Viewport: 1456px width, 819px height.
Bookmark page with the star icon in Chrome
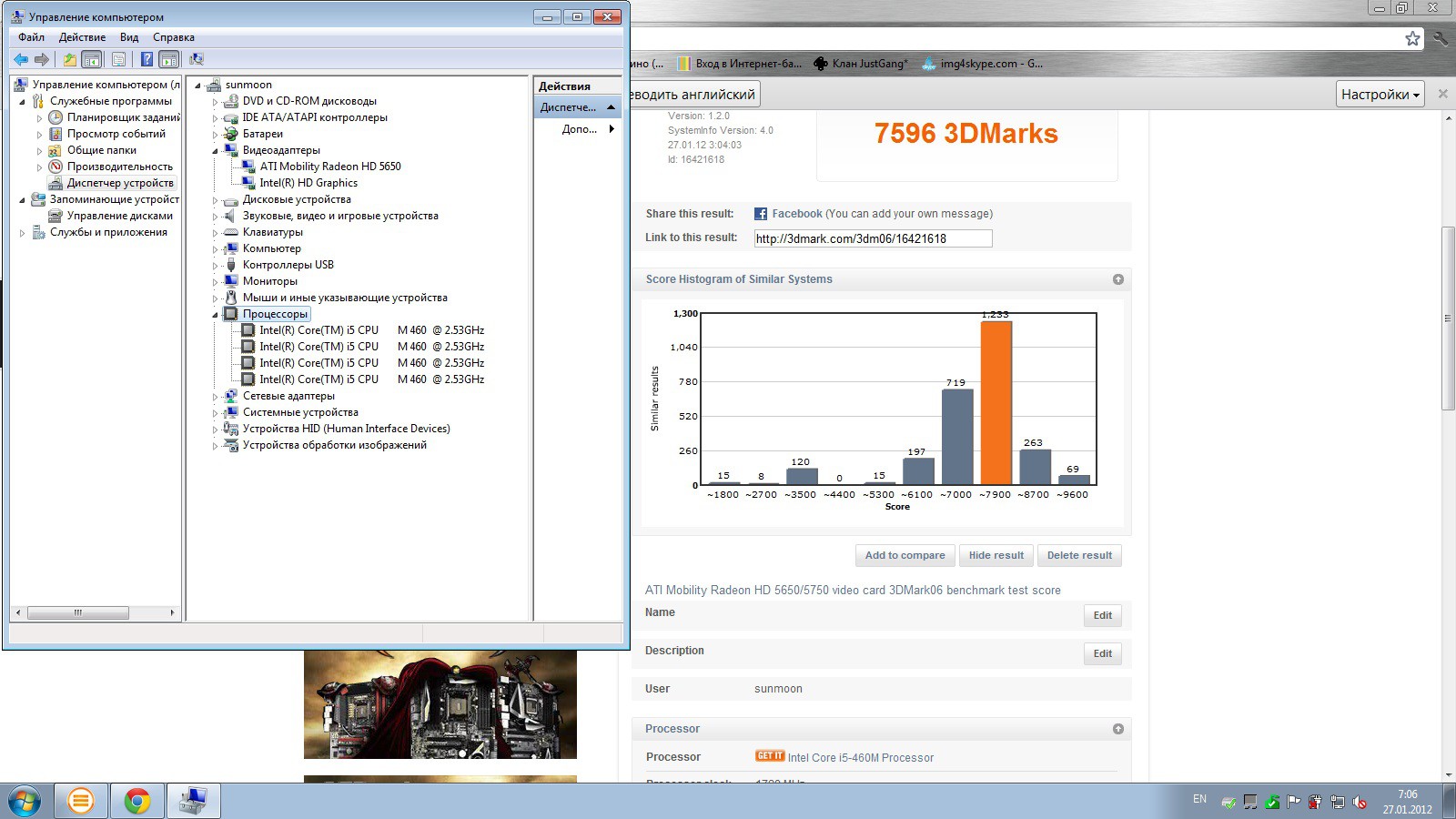[1412, 38]
